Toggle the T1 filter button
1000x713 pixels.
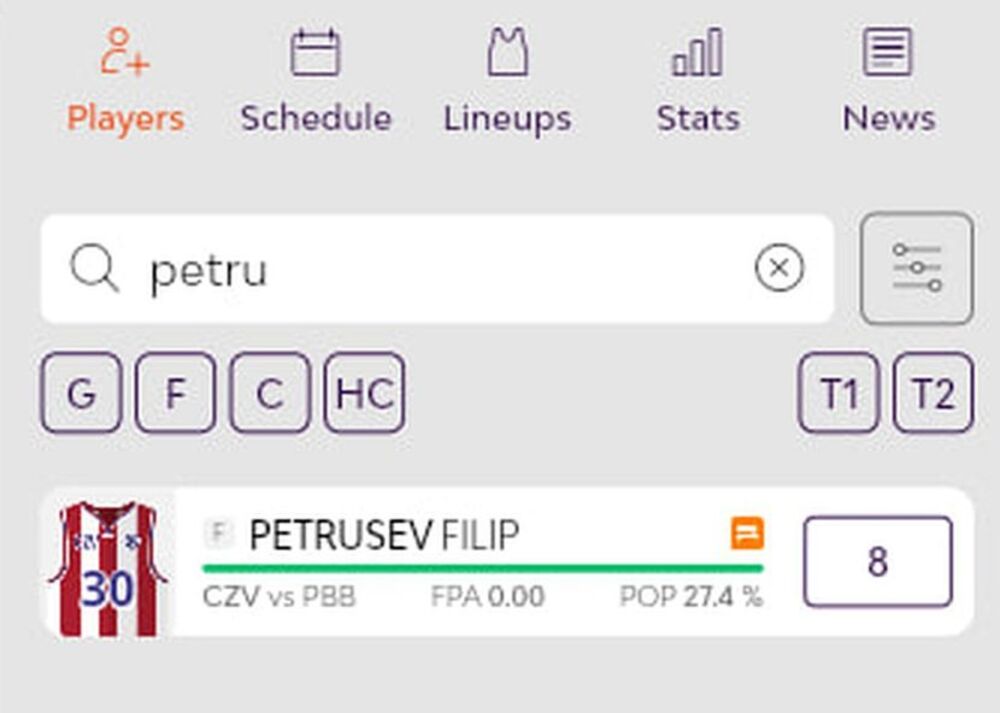point(838,393)
